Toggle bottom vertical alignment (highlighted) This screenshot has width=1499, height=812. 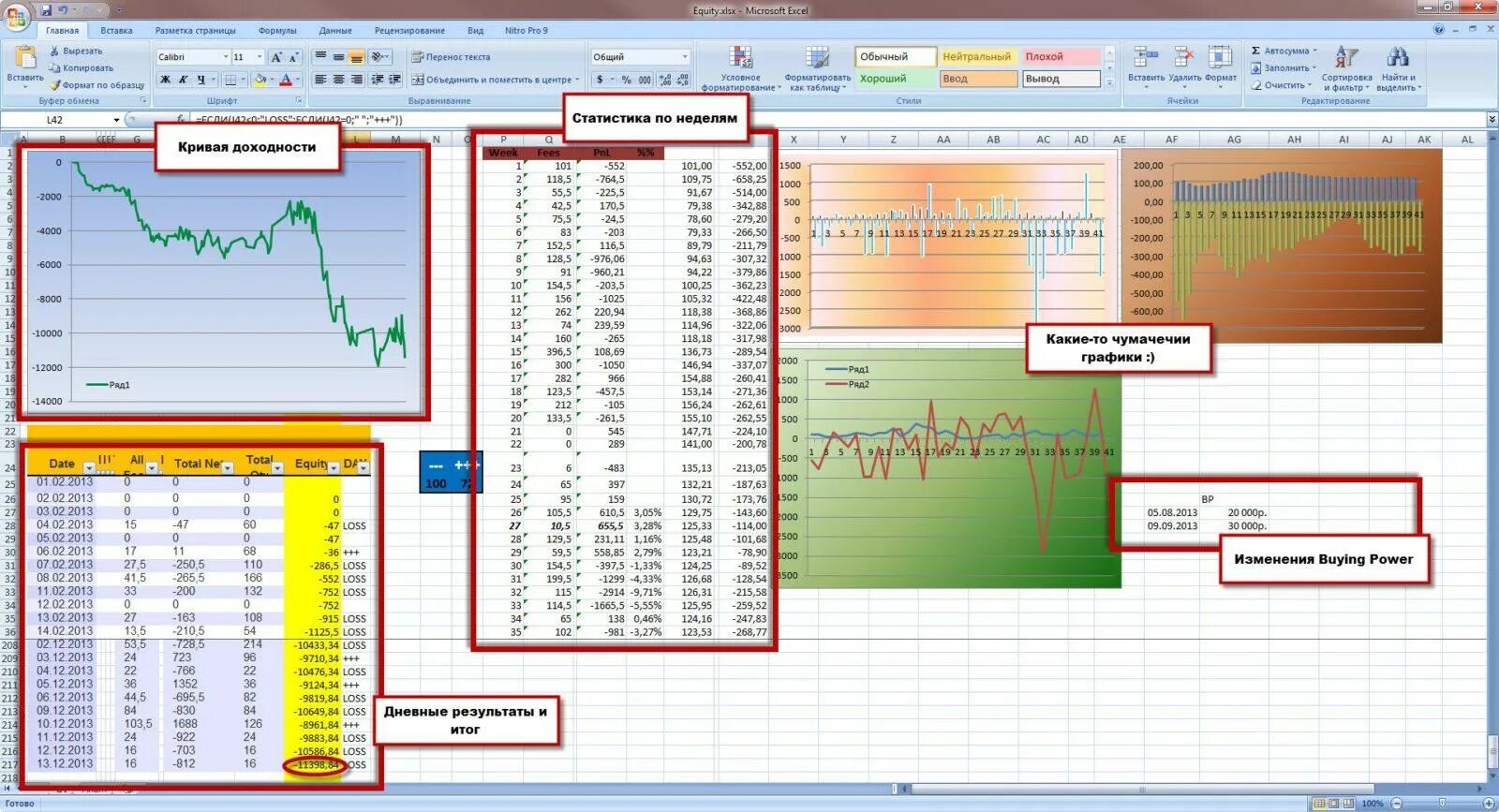[356, 57]
